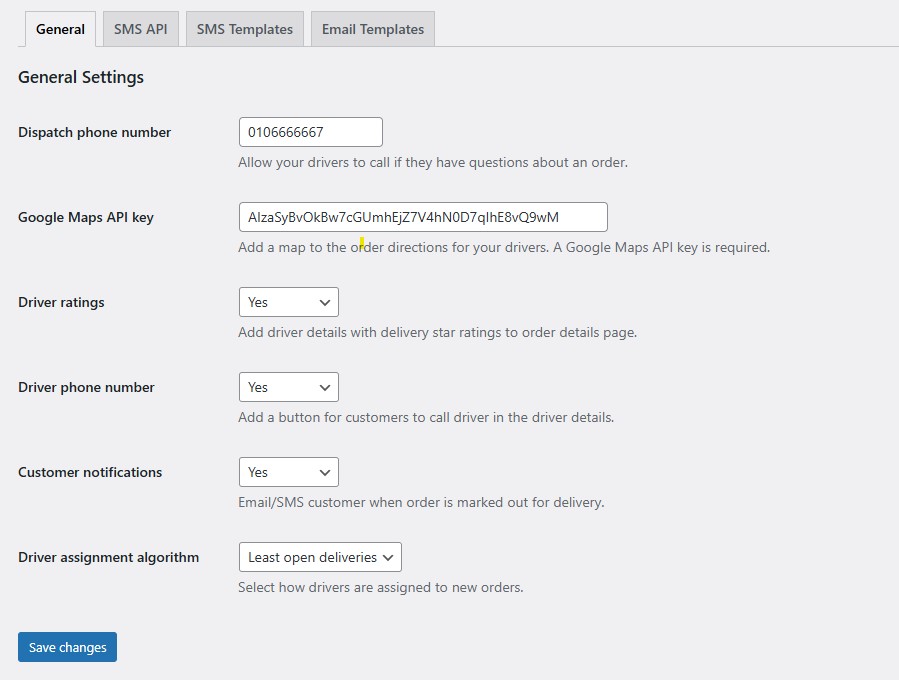Open the Driver assignment algorithm dropdown

tap(319, 556)
